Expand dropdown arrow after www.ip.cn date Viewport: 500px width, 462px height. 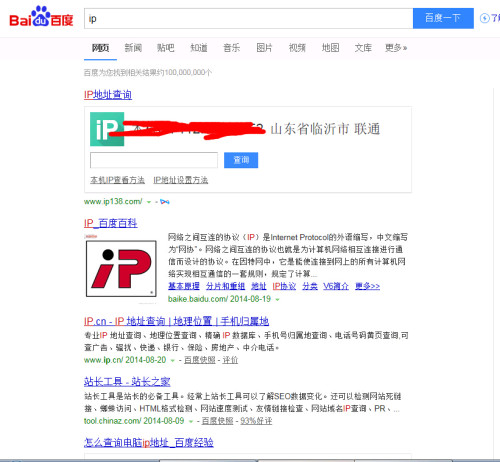pos(172,361)
